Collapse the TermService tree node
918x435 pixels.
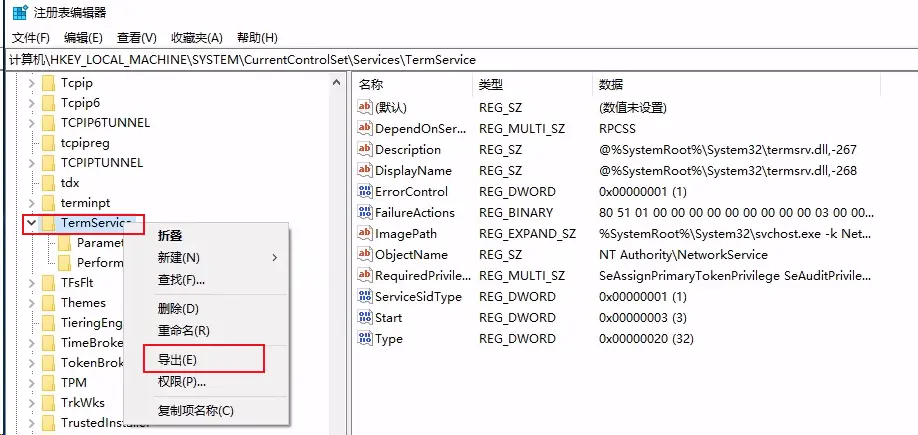point(31,223)
